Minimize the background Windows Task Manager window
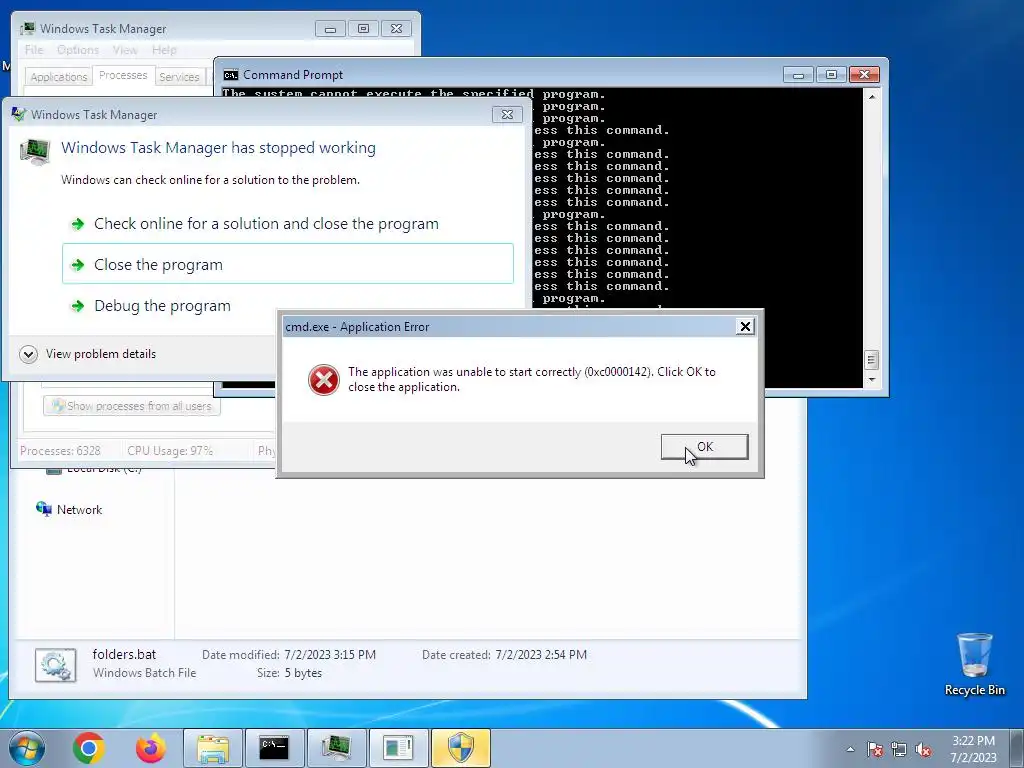The image size is (1024, 768). click(330, 29)
